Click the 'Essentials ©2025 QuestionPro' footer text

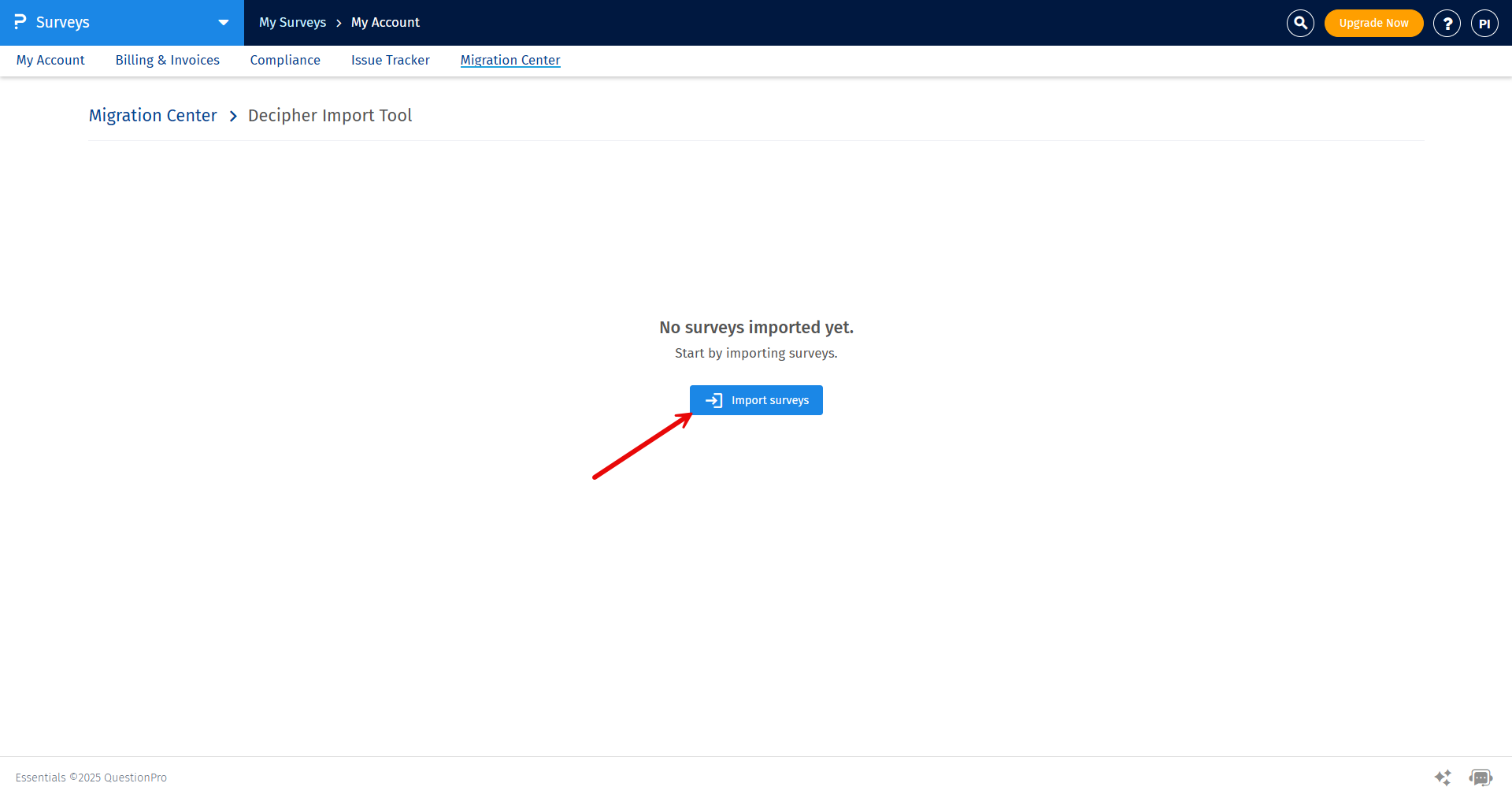91,778
